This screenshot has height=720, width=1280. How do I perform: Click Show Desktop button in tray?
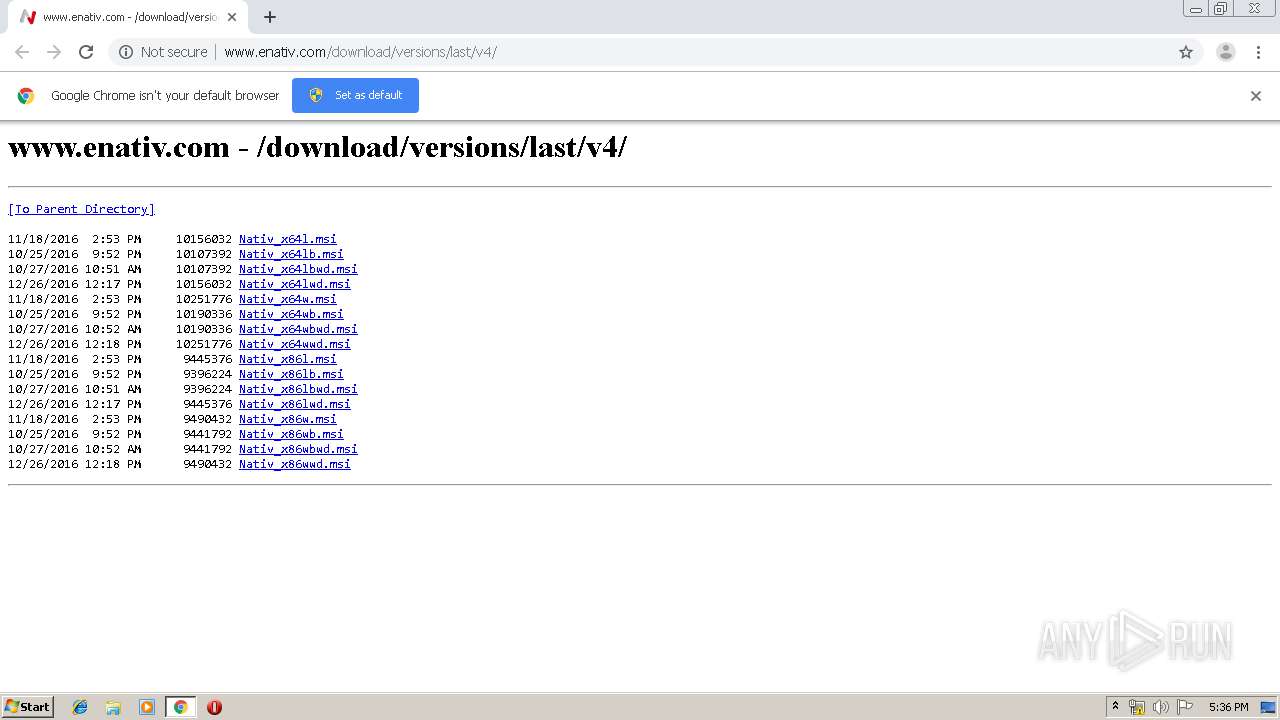tap(1269, 707)
